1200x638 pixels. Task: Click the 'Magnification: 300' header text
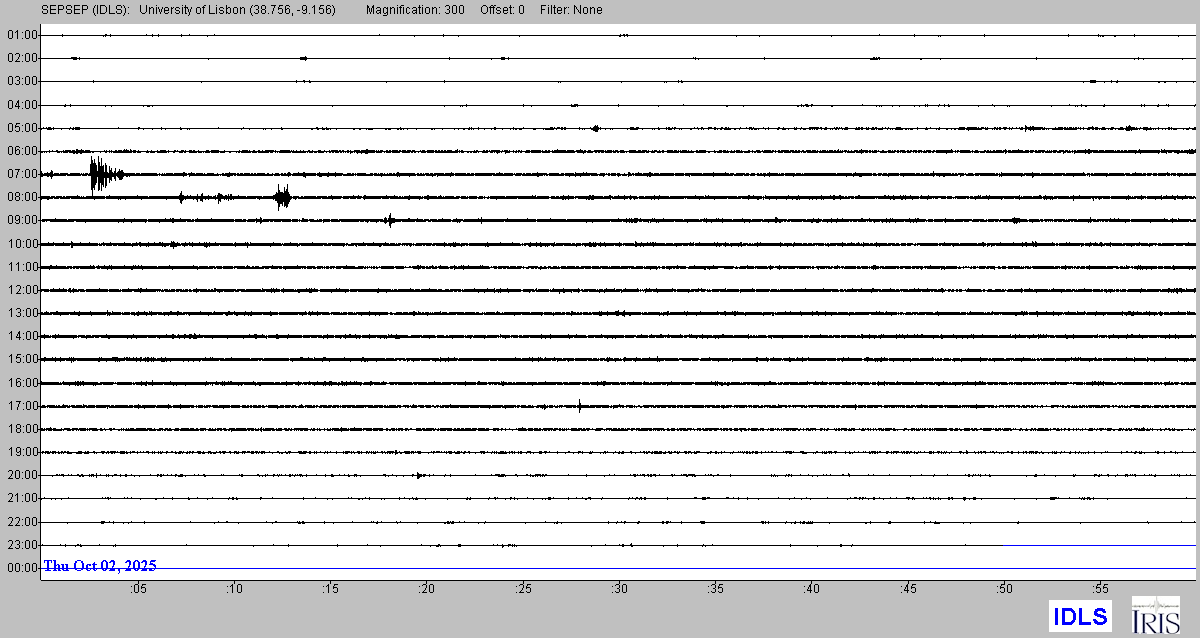pyautogui.click(x=415, y=10)
